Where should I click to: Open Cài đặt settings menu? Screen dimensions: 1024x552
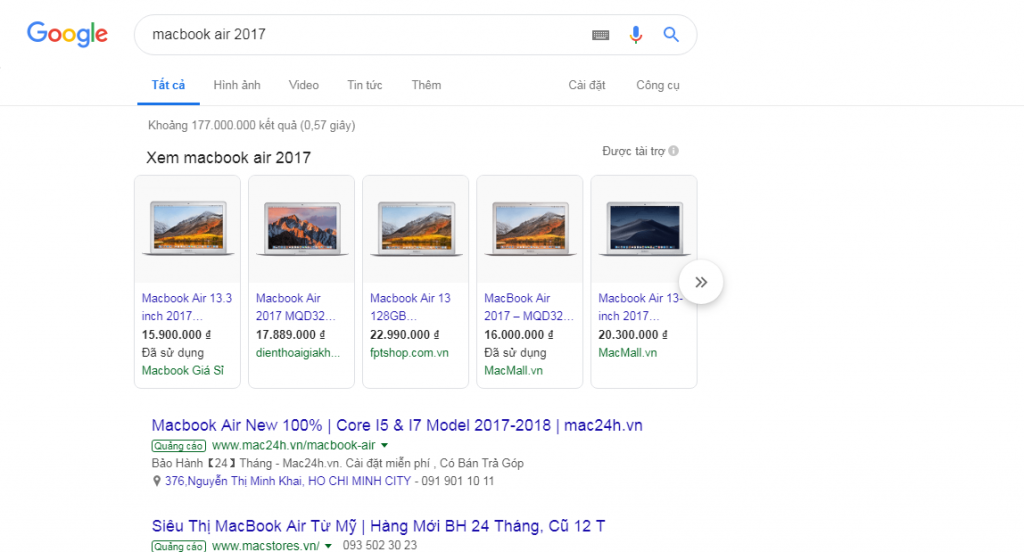click(x=587, y=85)
